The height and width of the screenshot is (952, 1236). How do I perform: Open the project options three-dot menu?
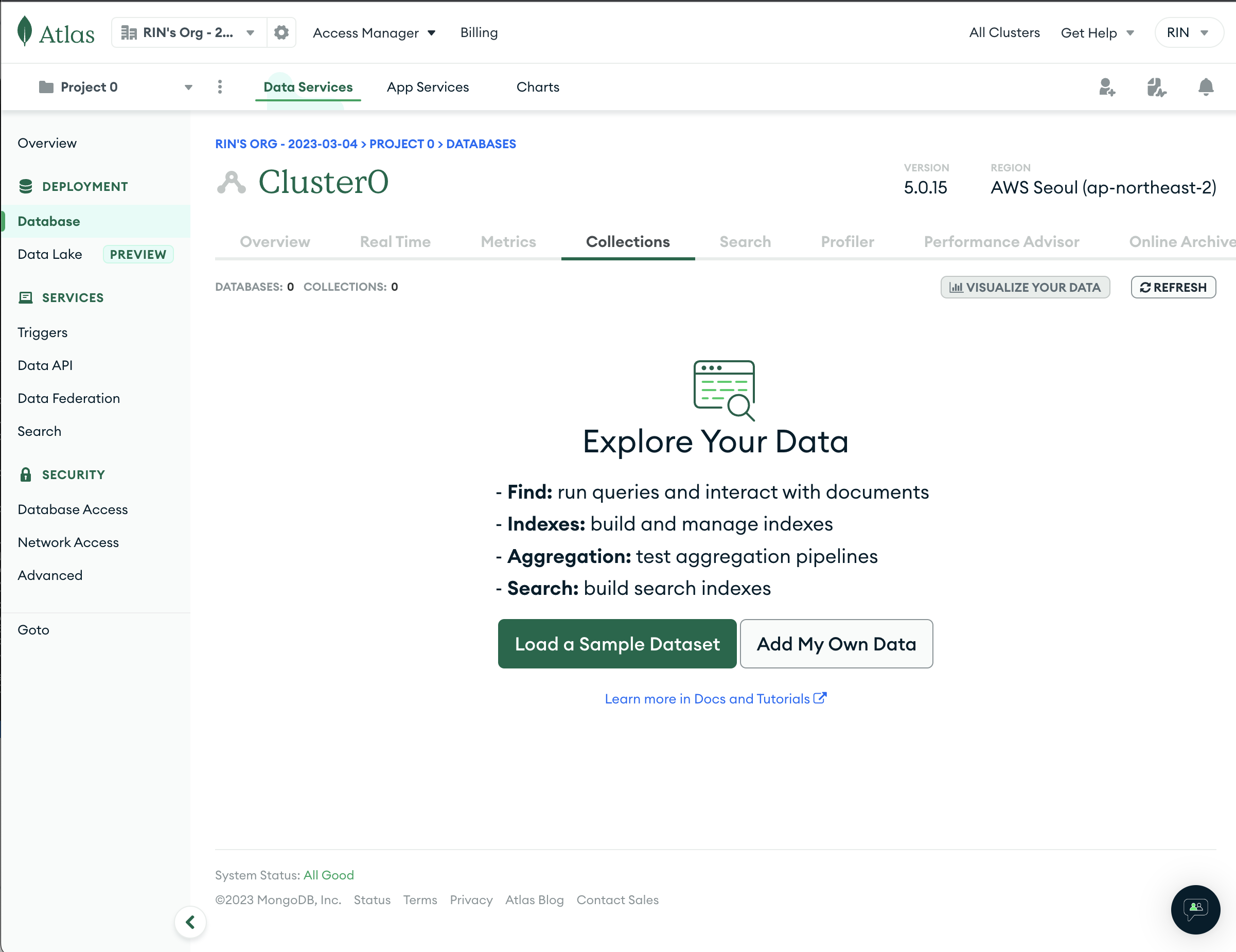coord(220,86)
